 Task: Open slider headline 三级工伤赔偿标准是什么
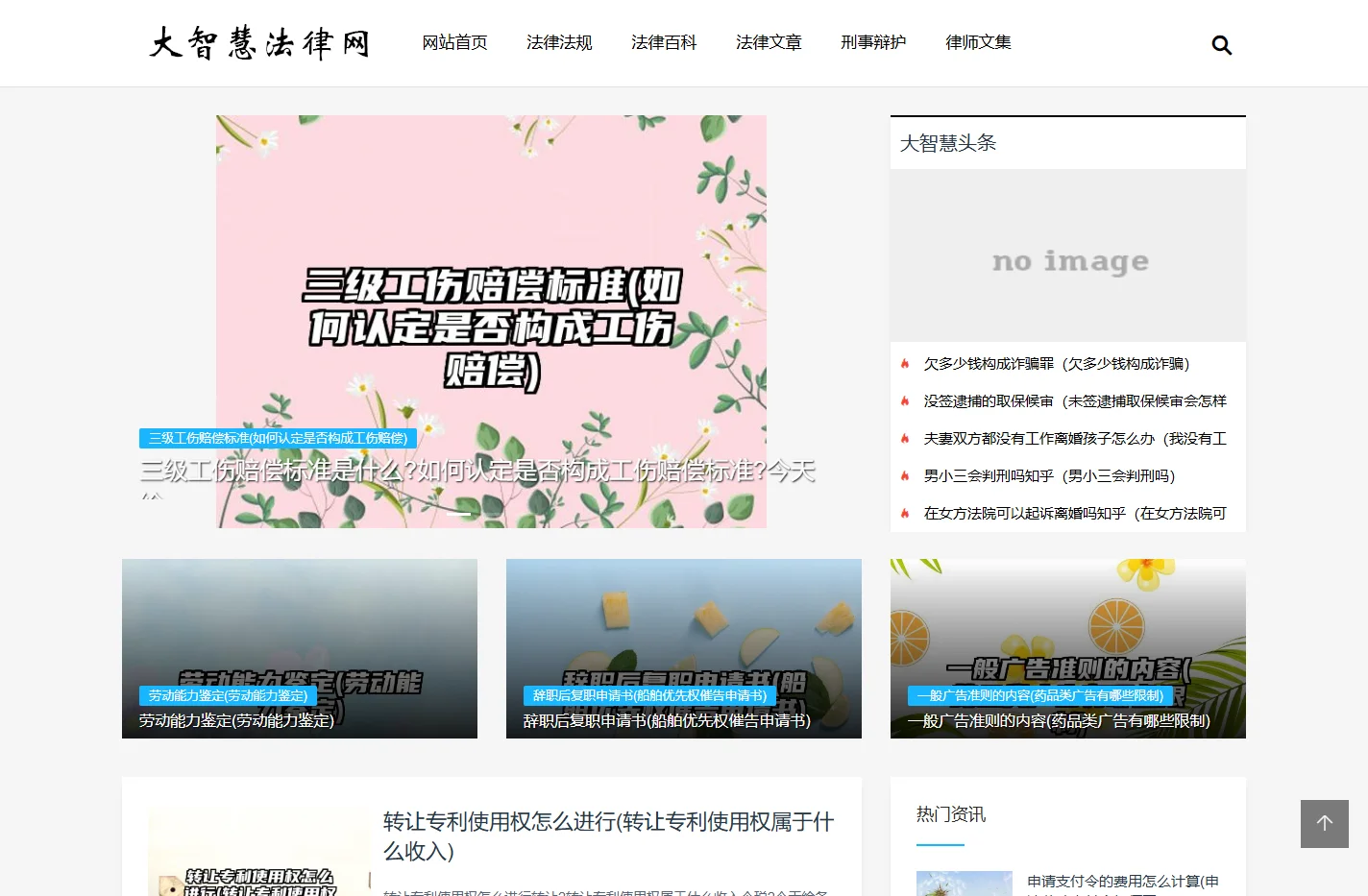pyautogui.click(x=477, y=471)
